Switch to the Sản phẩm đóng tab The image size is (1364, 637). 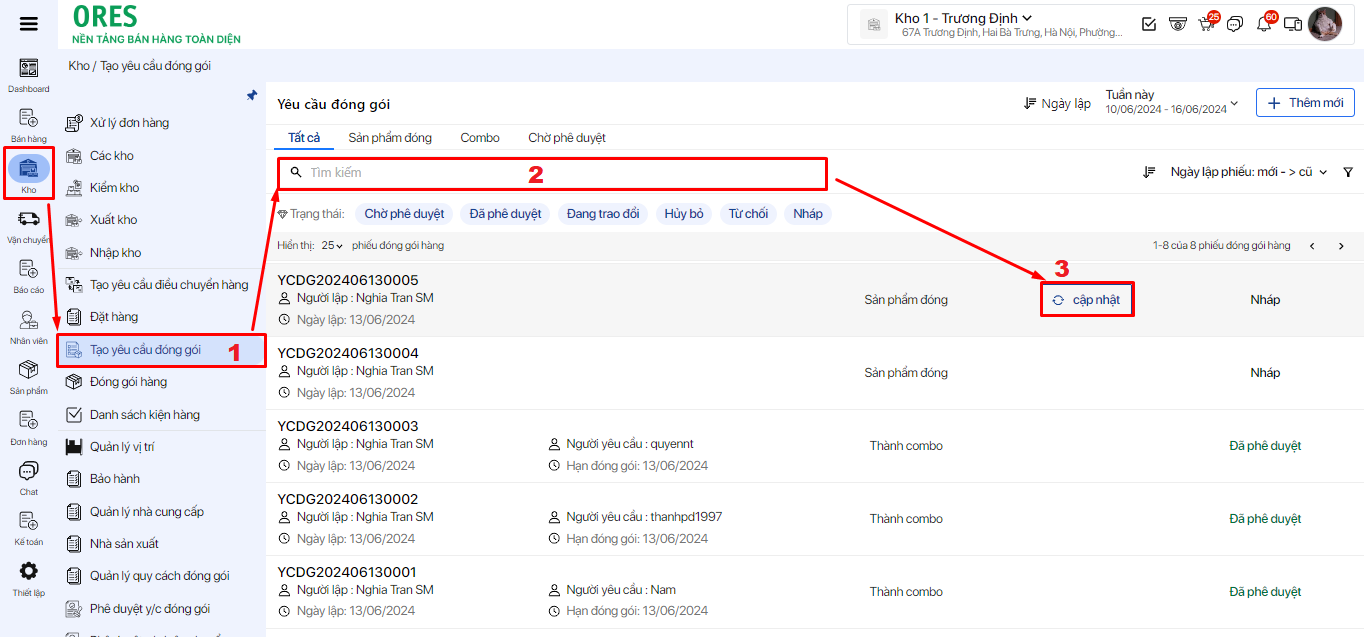coord(390,138)
